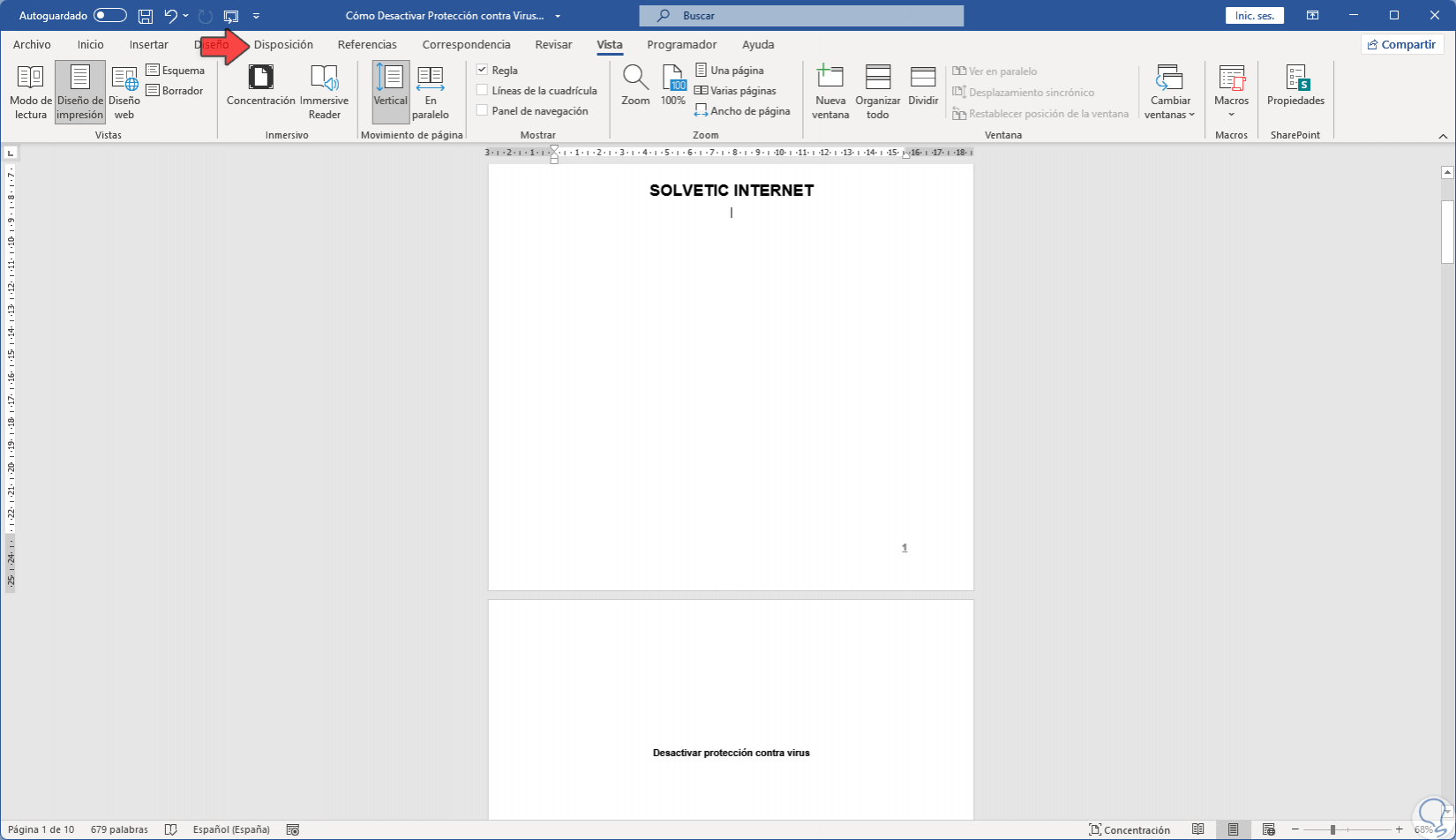Switch to the Programador tab
The image size is (1456, 840).
click(681, 44)
